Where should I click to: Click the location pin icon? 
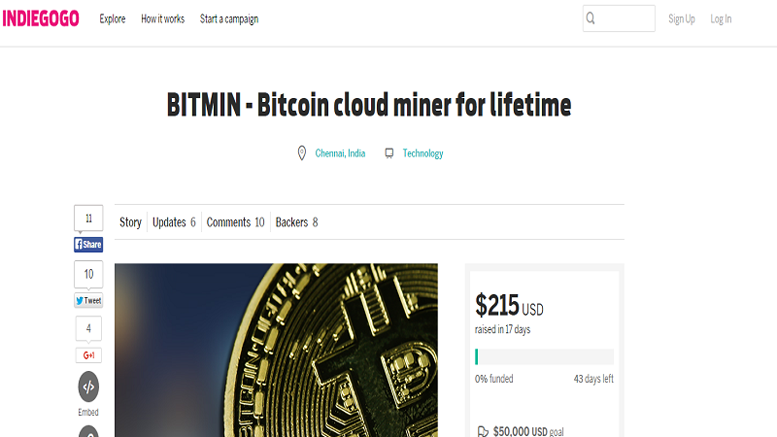click(x=301, y=153)
